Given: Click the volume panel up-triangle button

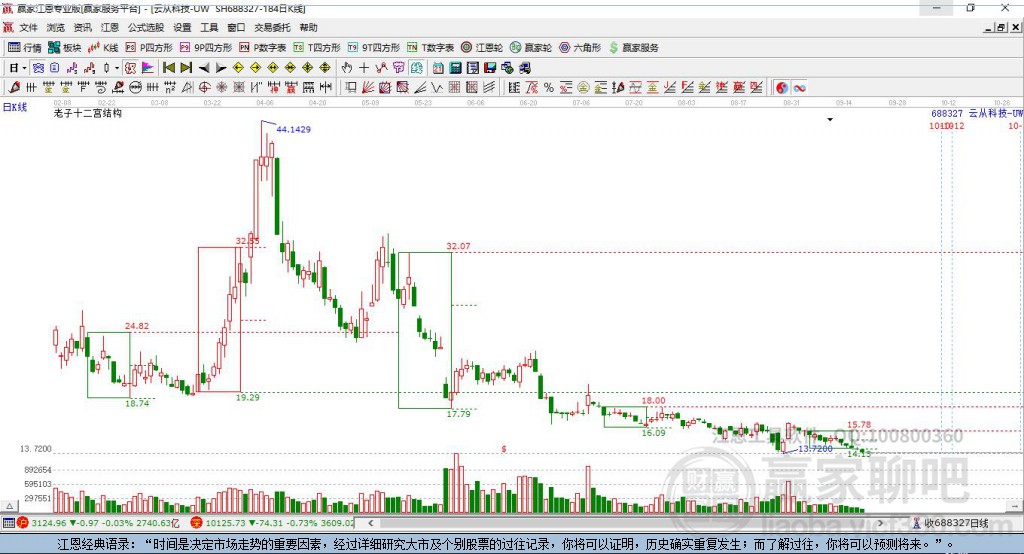Looking at the screenshot, I should tap(9, 506).
